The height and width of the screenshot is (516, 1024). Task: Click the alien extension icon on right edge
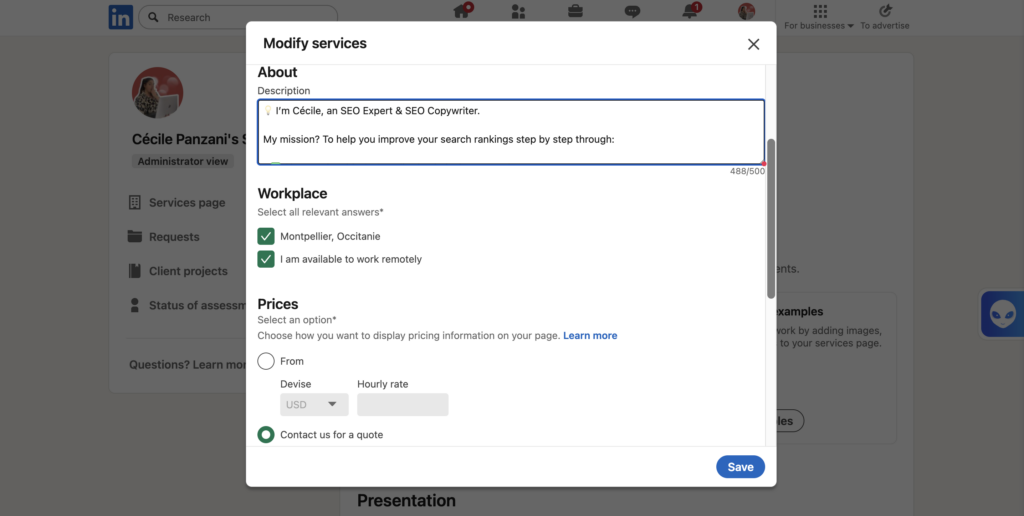1003,314
